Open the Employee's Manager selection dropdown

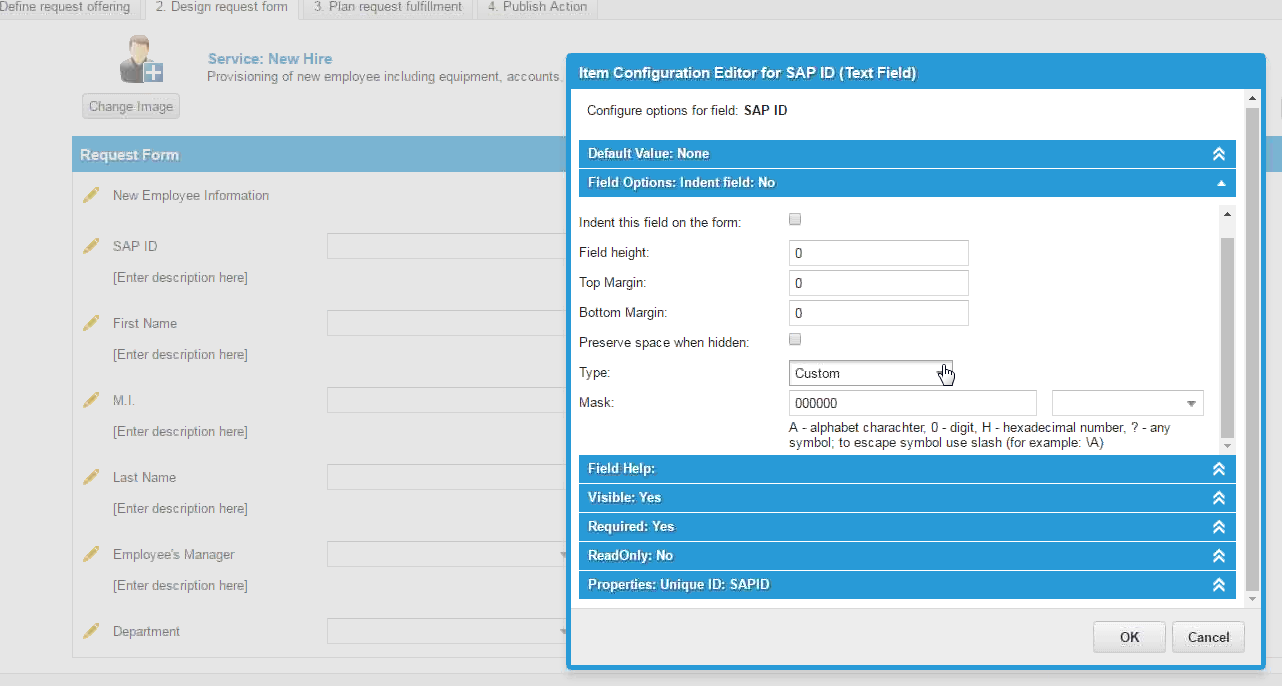[562, 553]
